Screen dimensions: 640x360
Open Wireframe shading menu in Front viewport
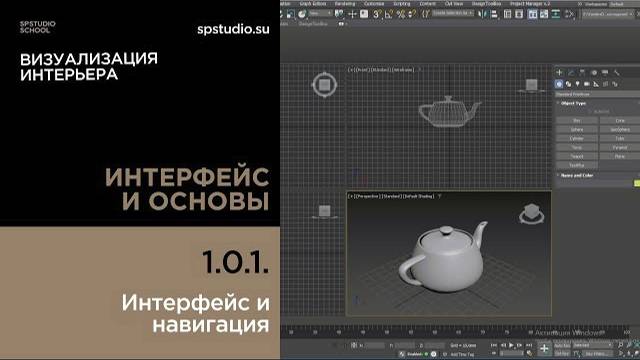pos(404,70)
